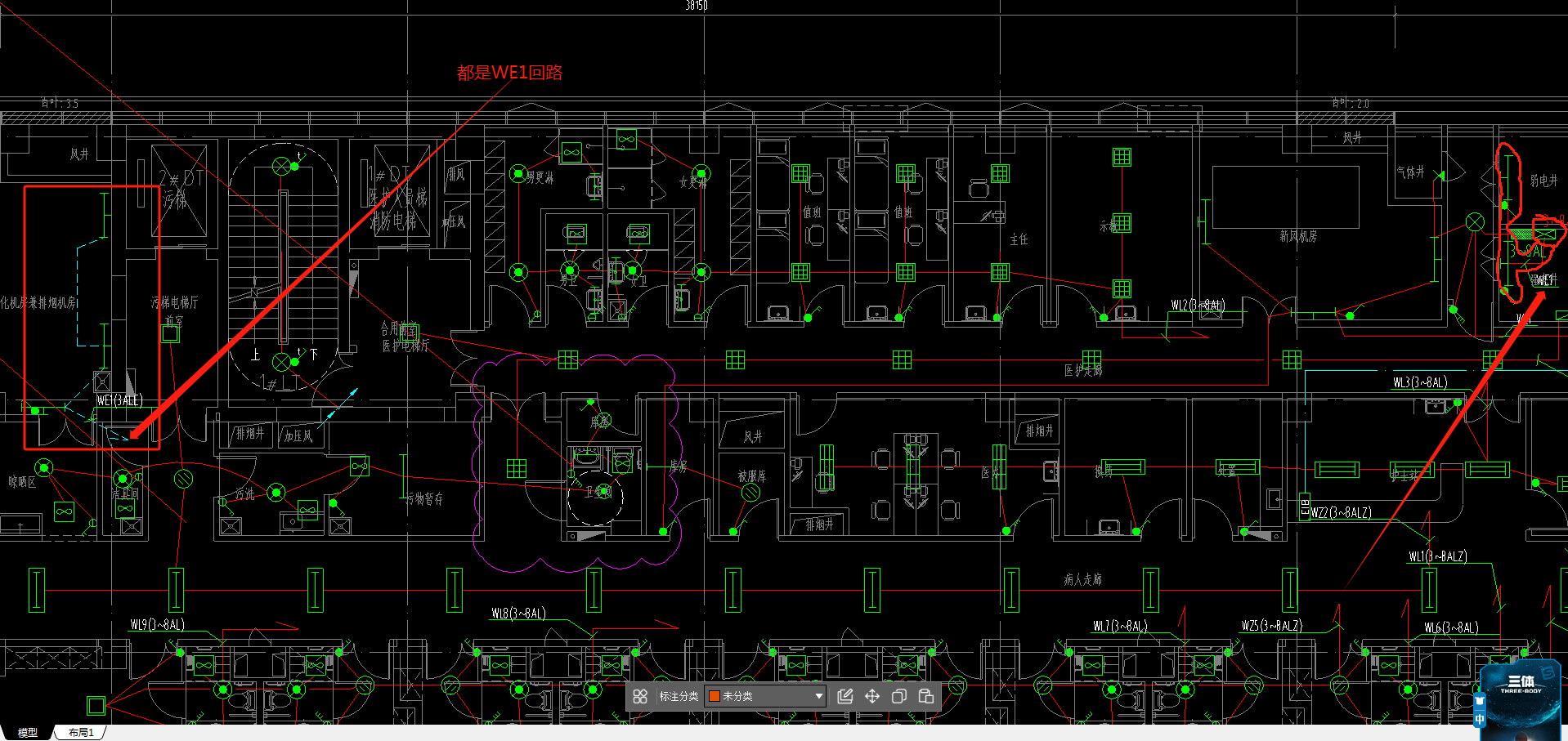This screenshot has height=741, width=1568.
Task: Click the WL9(3~8AL) circuit label
Action: (158, 625)
